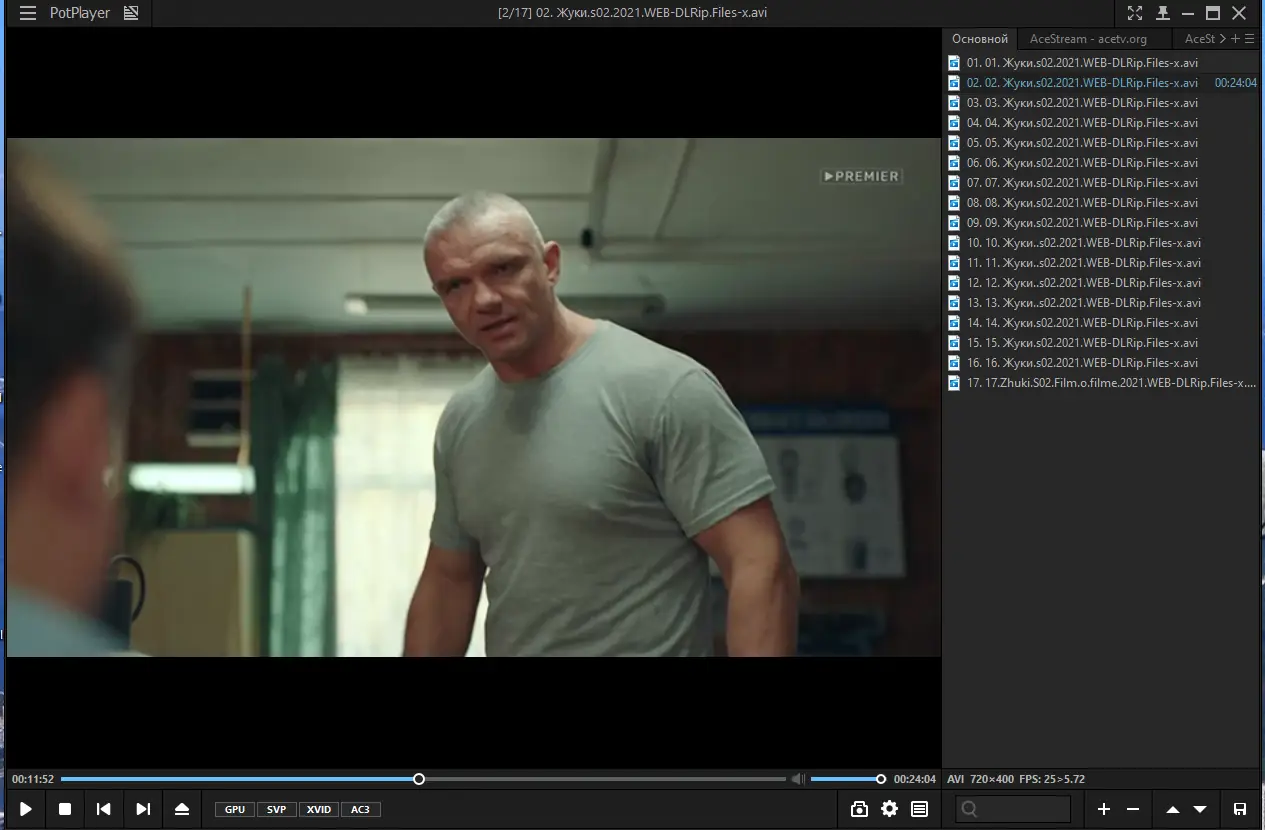1265x830 pixels.
Task: Stop playback with the Stop button
Action: coord(65,809)
